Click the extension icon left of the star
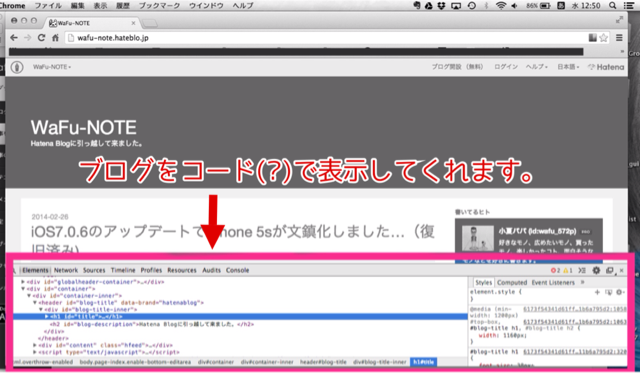The width and height of the screenshot is (640, 373). [593, 38]
